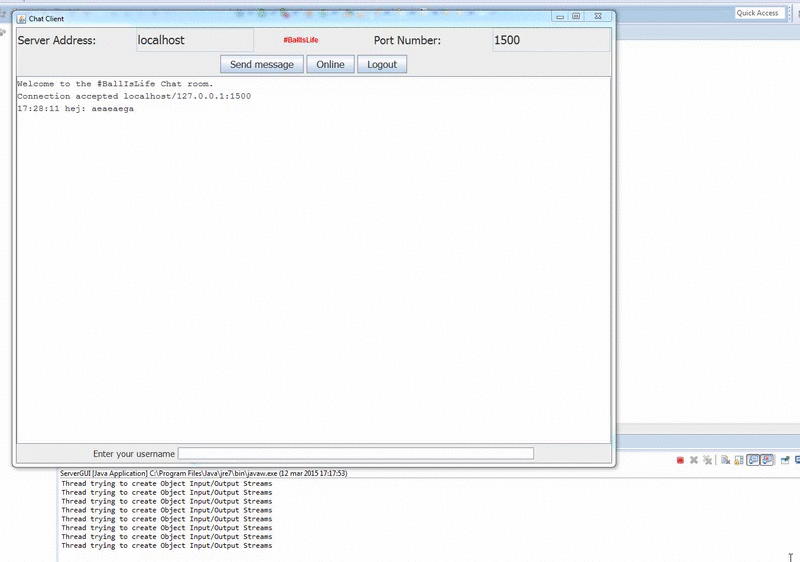Screen dimensions: 800x562
Task: Maximize the Chat Client window
Action: click(x=576, y=17)
